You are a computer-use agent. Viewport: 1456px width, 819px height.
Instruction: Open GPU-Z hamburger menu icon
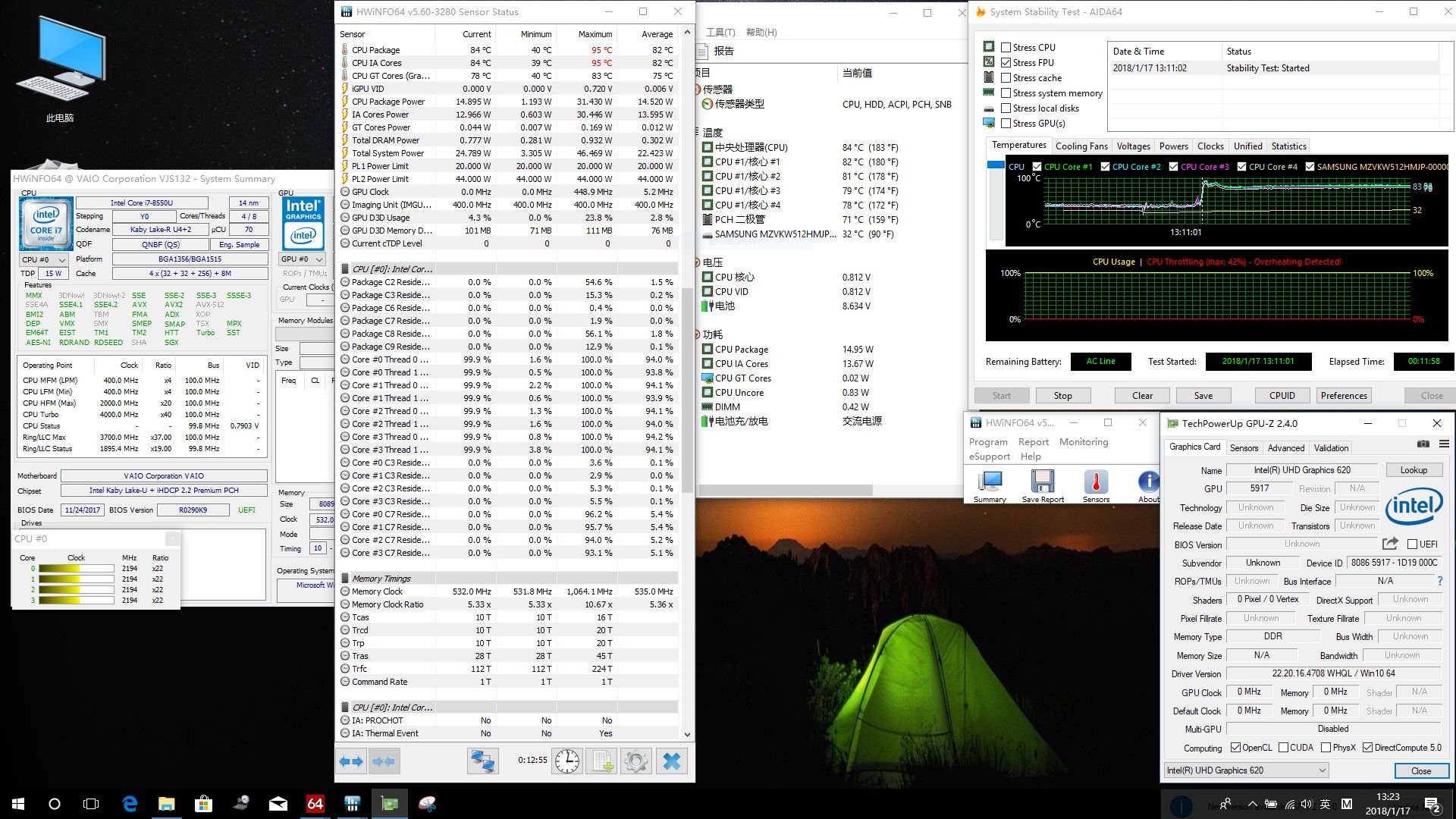coord(1444,444)
